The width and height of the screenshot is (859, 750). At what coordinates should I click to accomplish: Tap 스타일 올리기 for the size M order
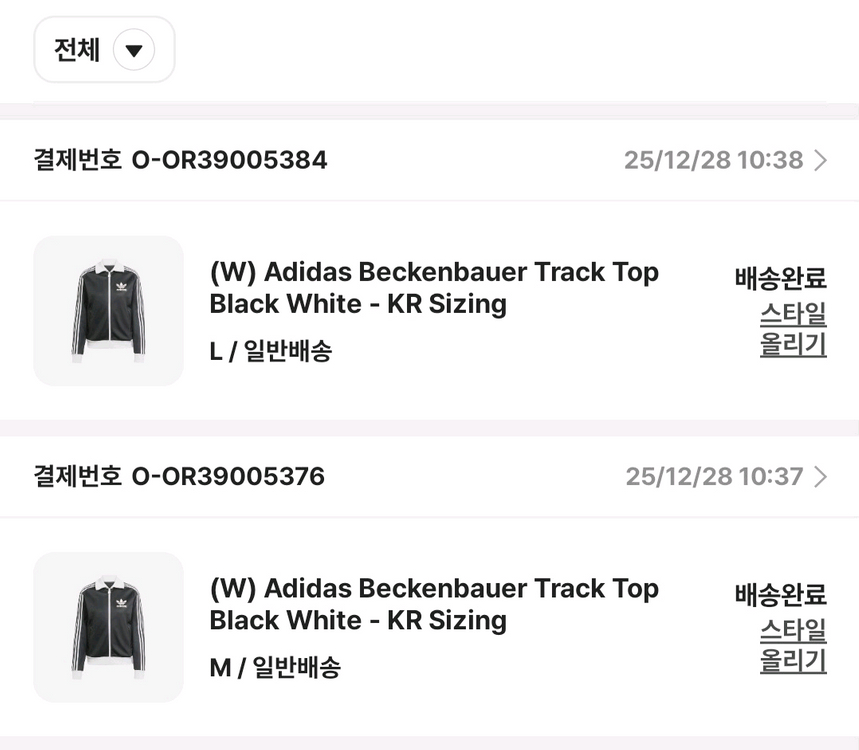tap(793, 647)
